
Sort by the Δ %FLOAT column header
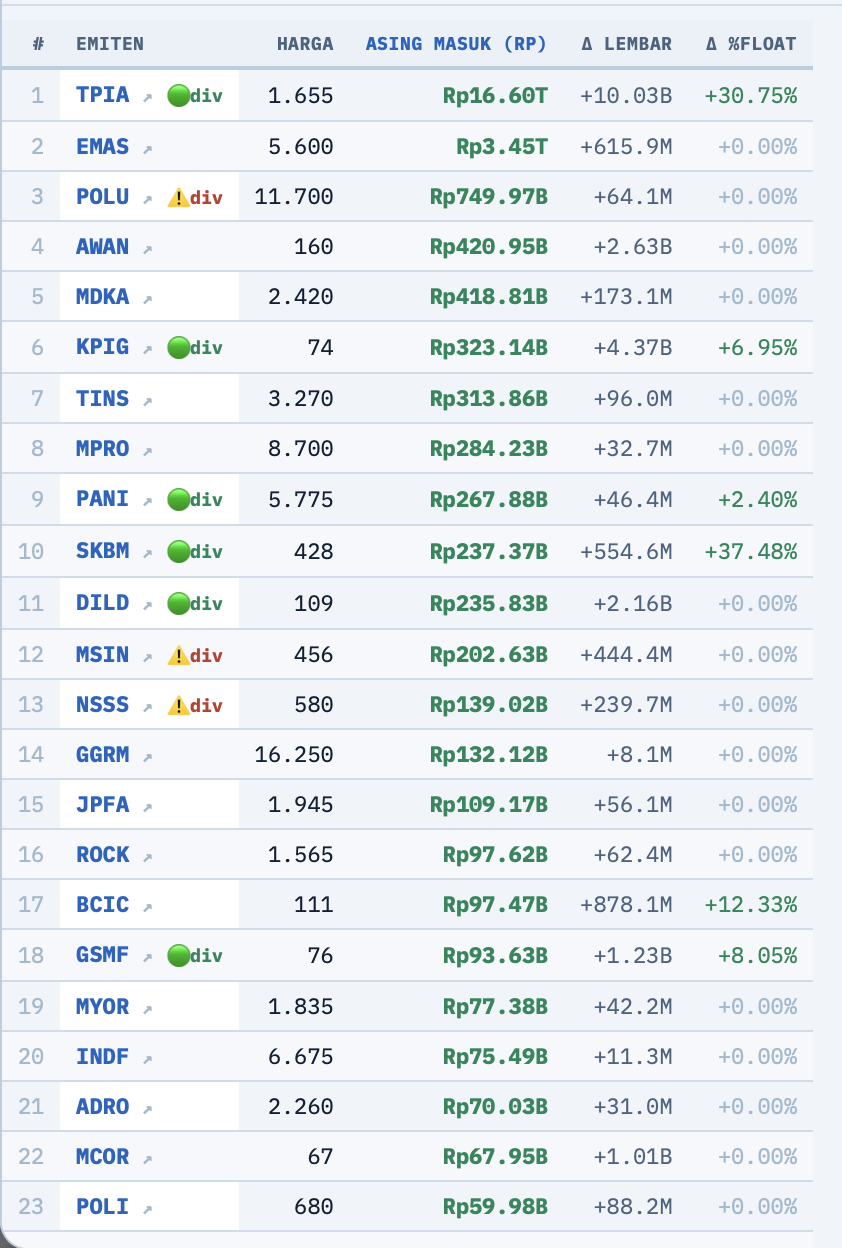(751, 44)
